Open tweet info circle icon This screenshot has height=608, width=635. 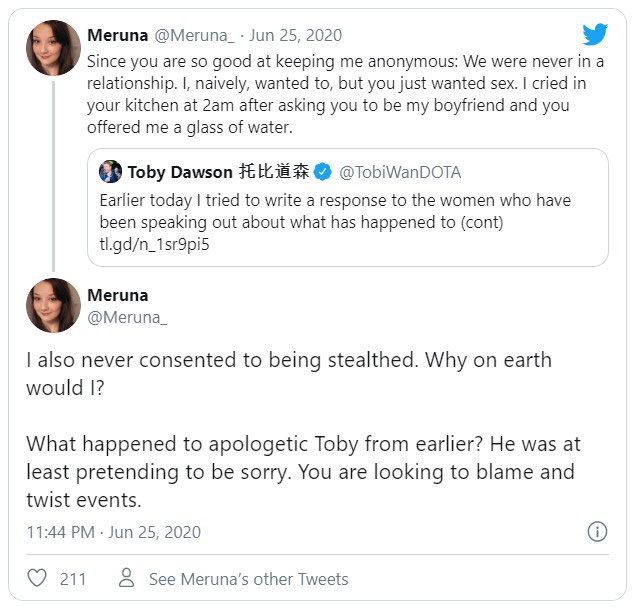(x=597, y=531)
